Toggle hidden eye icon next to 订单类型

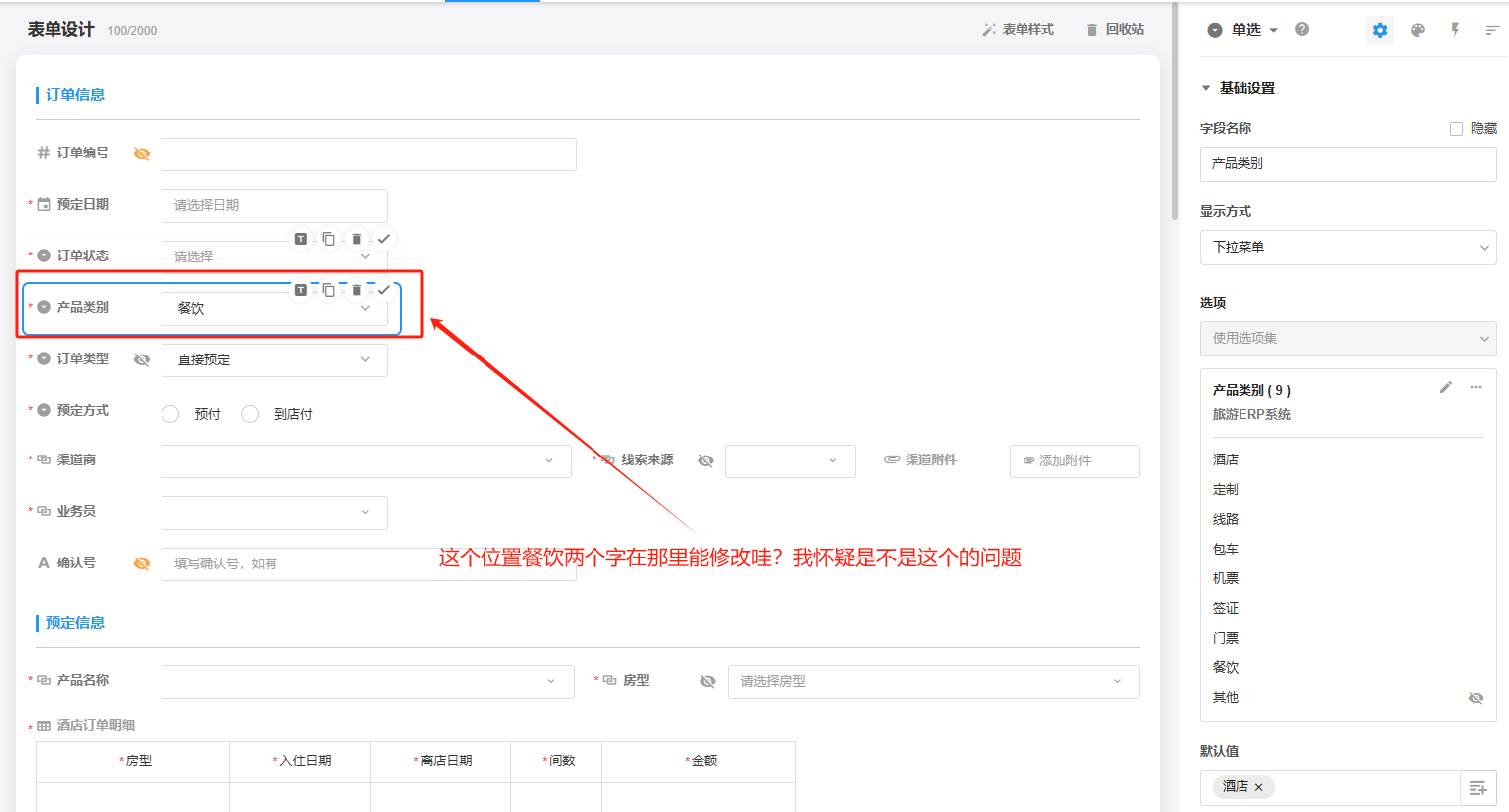pyautogui.click(x=142, y=359)
